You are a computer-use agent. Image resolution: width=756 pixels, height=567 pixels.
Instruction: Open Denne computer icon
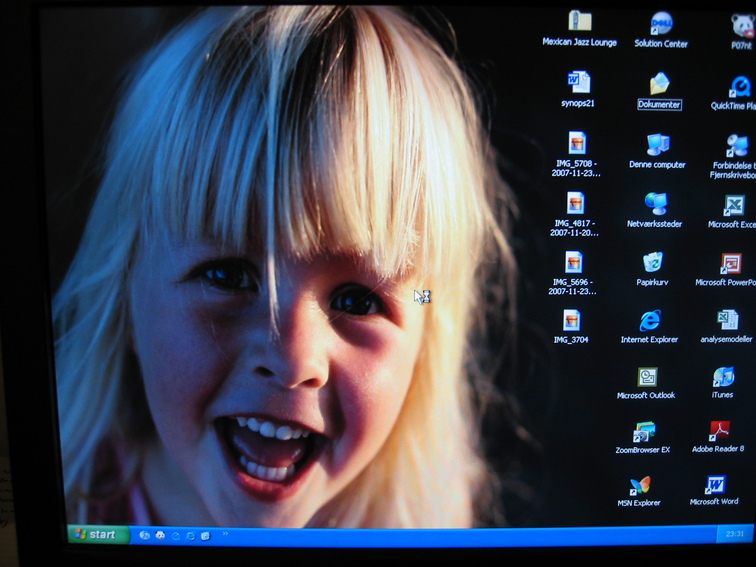click(x=657, y=145)
